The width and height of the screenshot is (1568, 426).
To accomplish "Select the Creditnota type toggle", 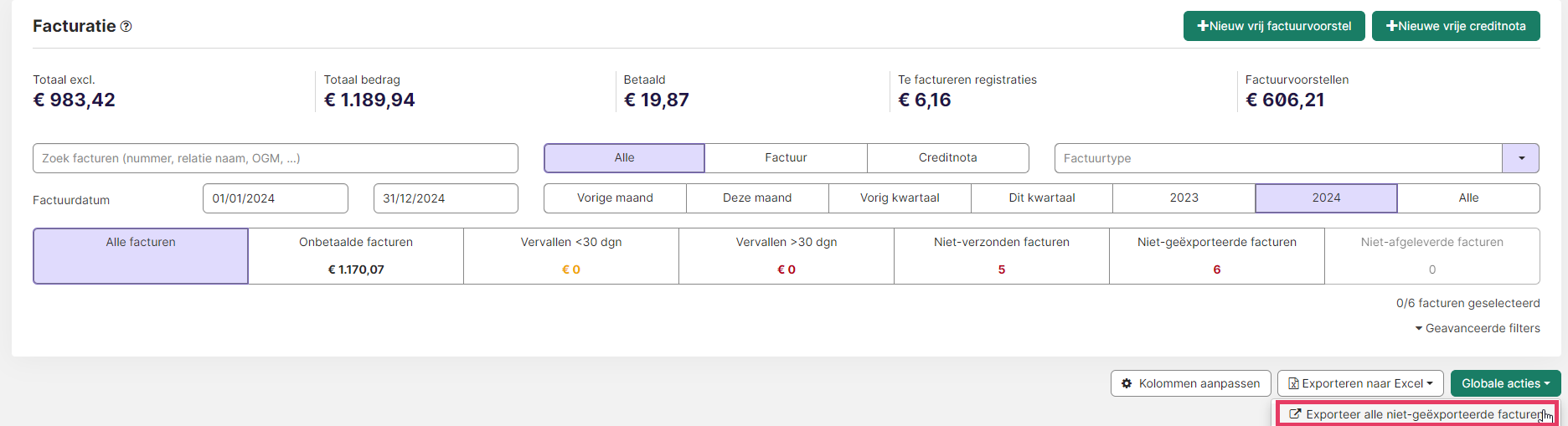I will tap(948, 157).
